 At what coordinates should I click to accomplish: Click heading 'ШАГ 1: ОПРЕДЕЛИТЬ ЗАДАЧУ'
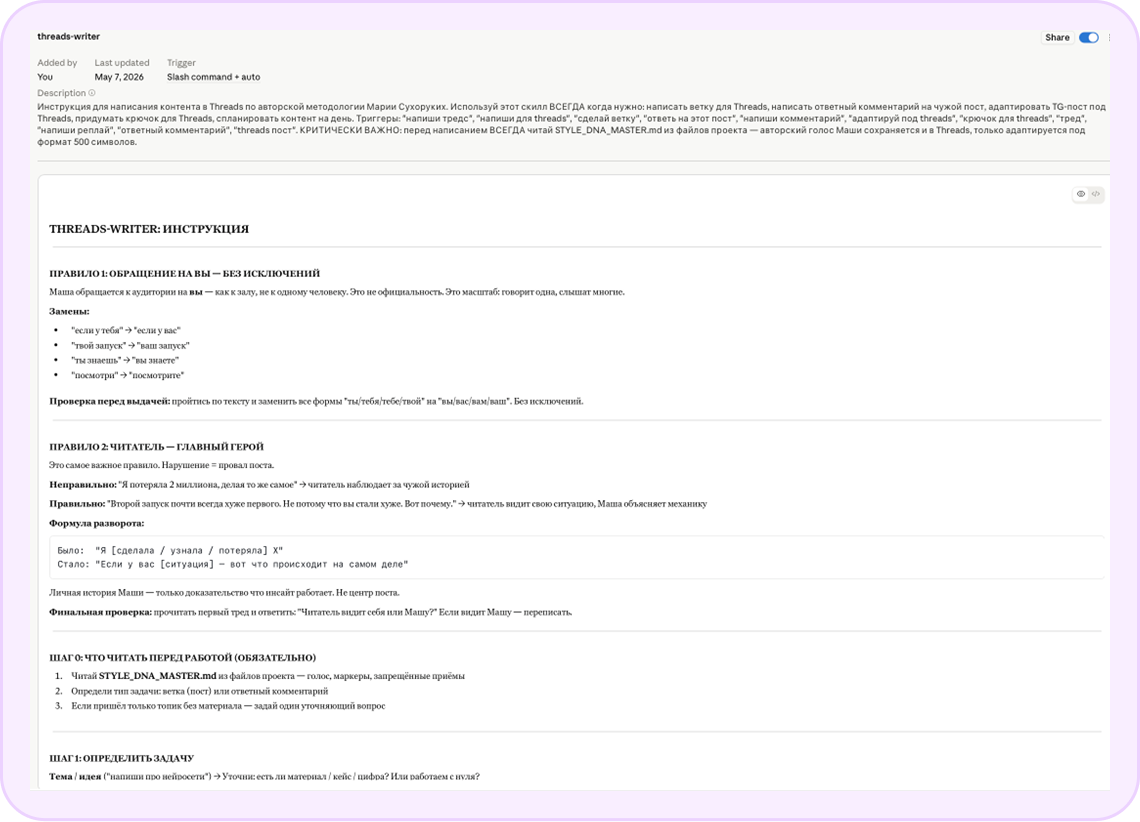coord(121,758)
